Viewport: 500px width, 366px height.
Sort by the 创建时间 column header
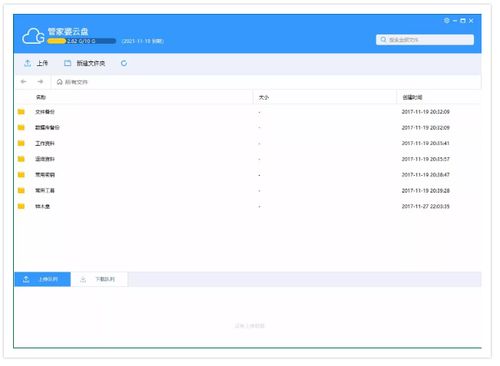[x=412, y=97]
